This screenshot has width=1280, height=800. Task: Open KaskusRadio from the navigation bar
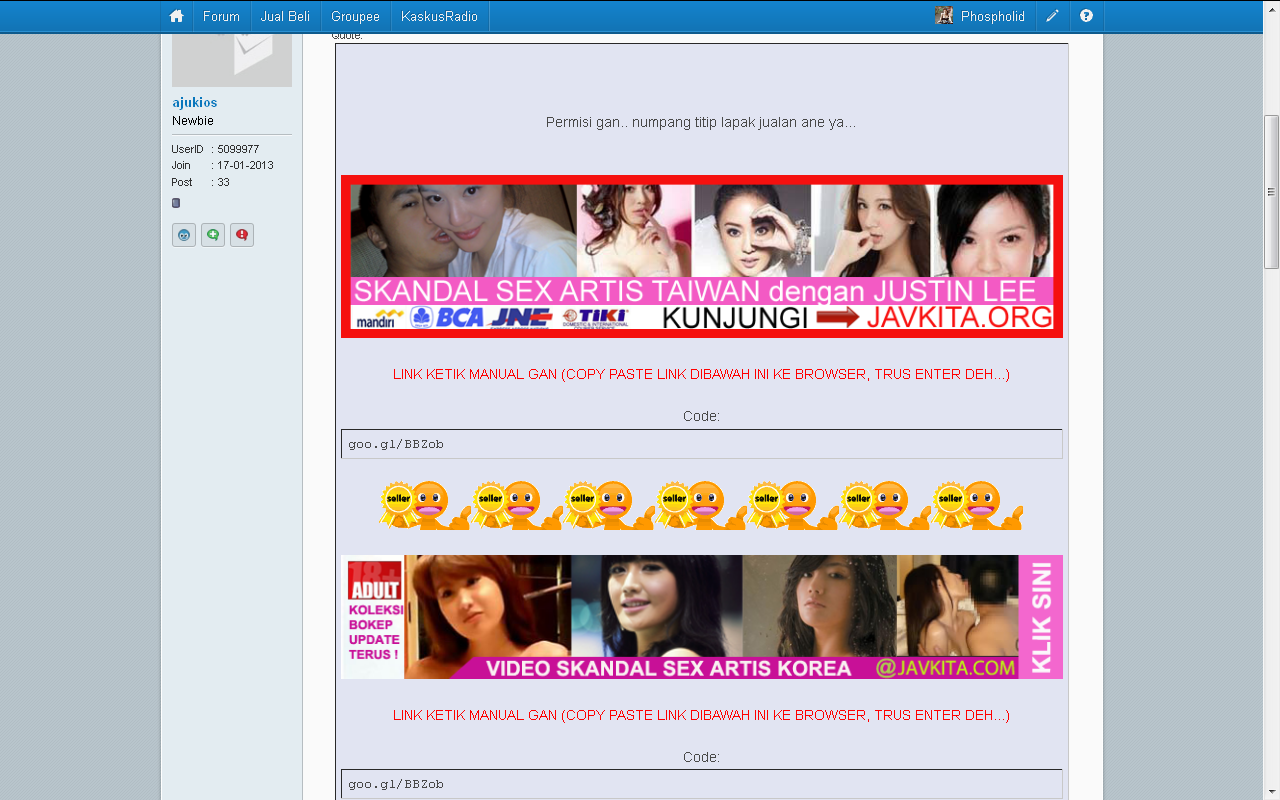tap(439, 16)
